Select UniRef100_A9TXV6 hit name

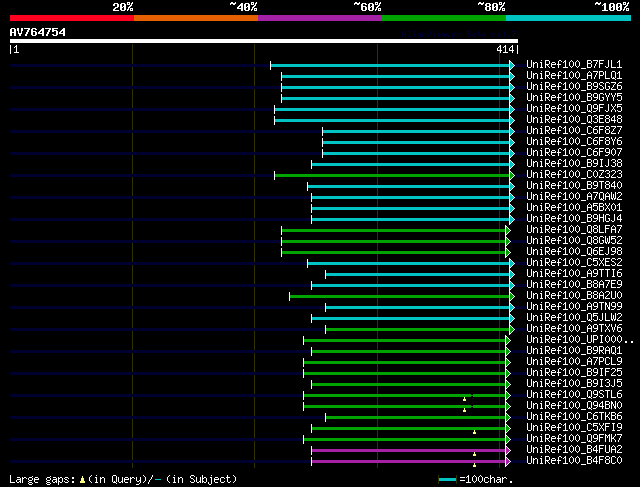(x=574, y=329)
